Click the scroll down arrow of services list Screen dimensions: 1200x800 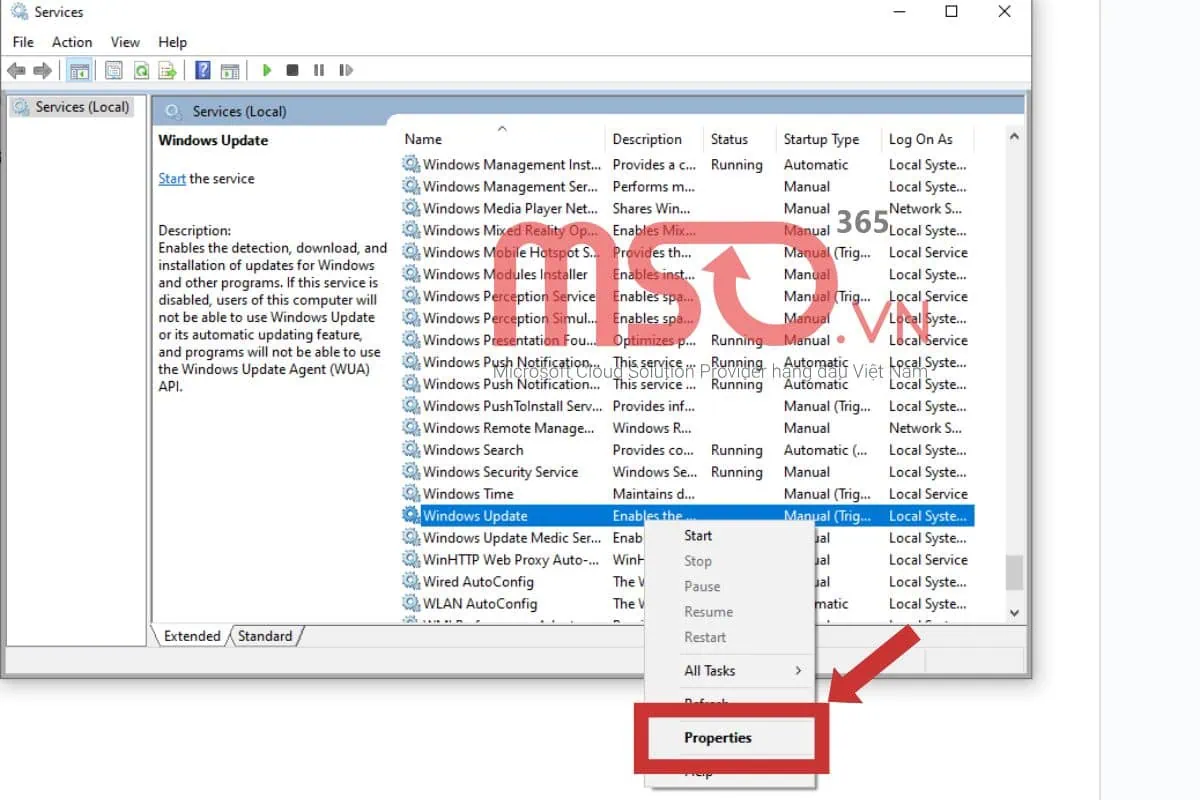(1014, 612)
